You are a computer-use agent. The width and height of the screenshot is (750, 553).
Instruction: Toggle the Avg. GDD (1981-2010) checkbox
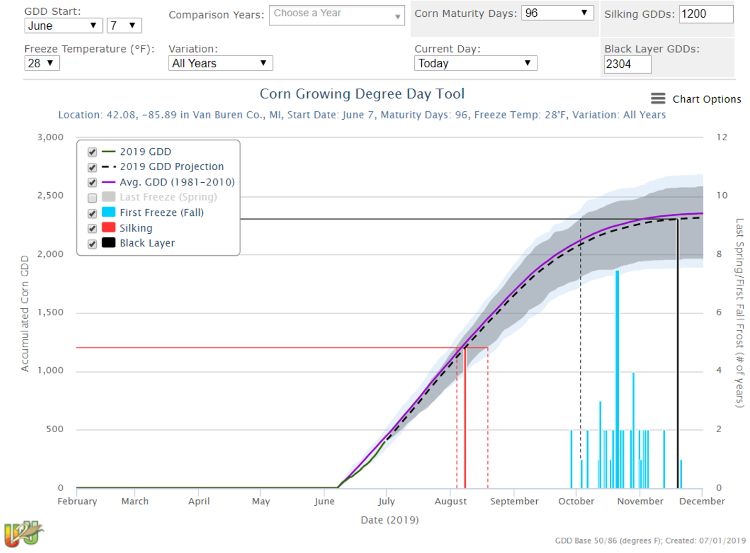pos(92,183)
